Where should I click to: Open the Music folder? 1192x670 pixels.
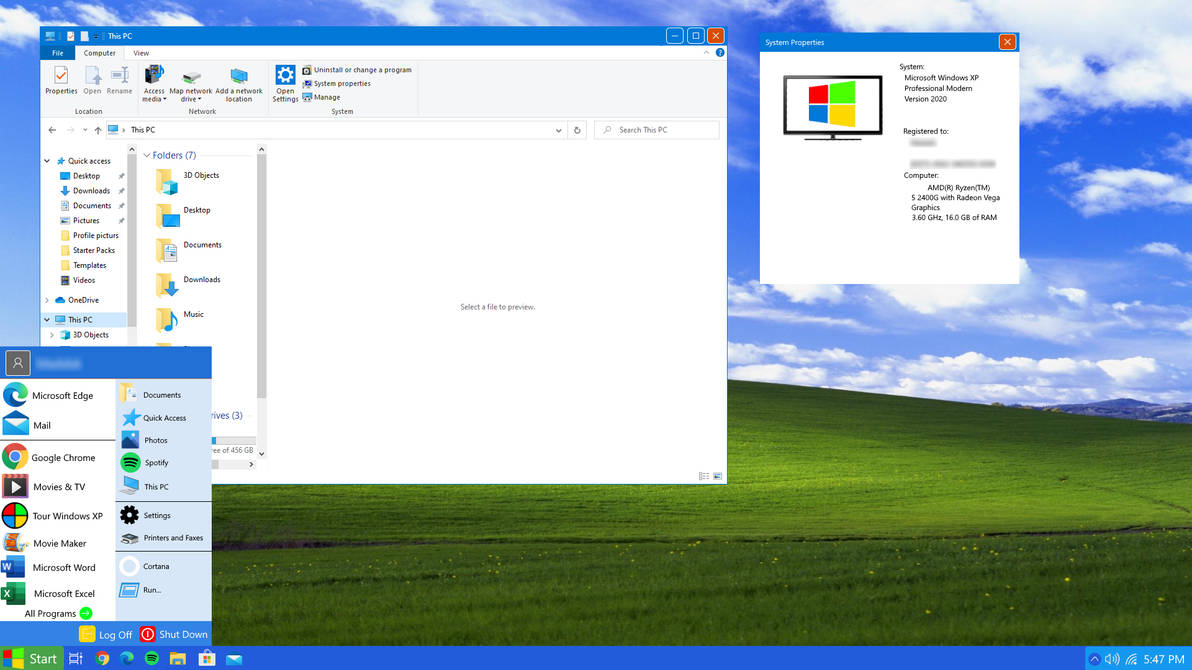[179, 319]
